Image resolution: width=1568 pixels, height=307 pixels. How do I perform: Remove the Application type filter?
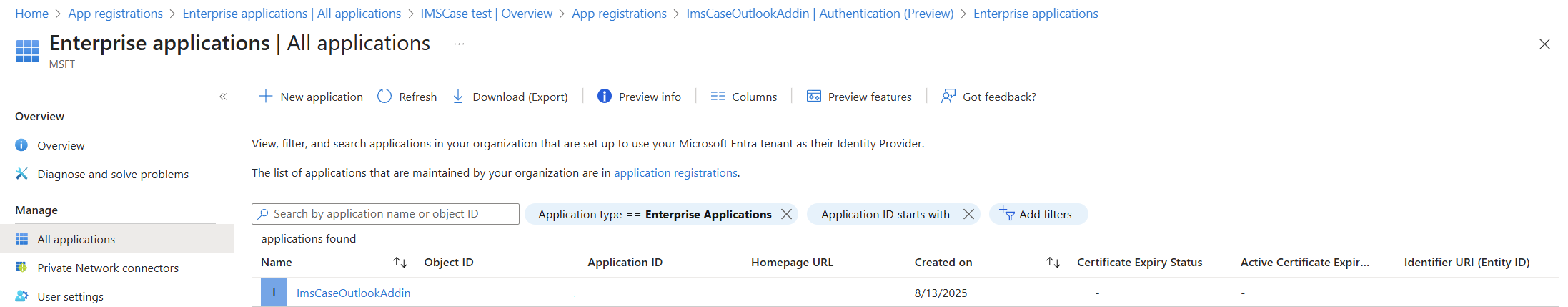[x=786, y=214]
